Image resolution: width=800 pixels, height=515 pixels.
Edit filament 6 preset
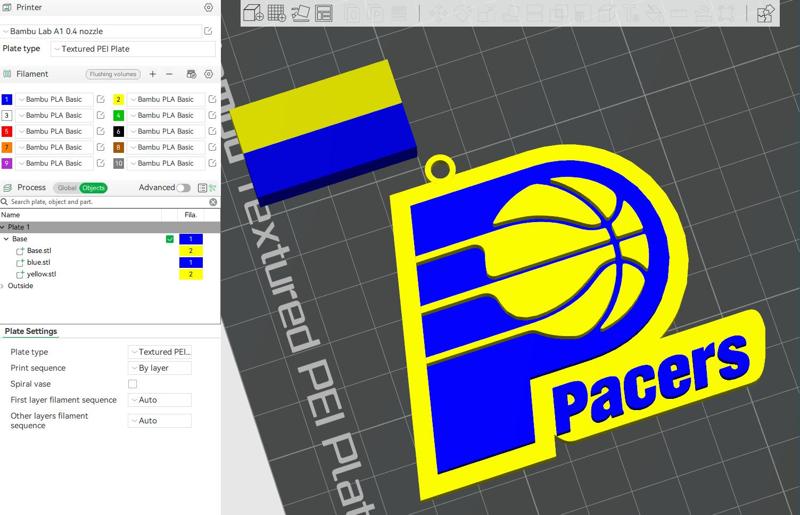212,131
